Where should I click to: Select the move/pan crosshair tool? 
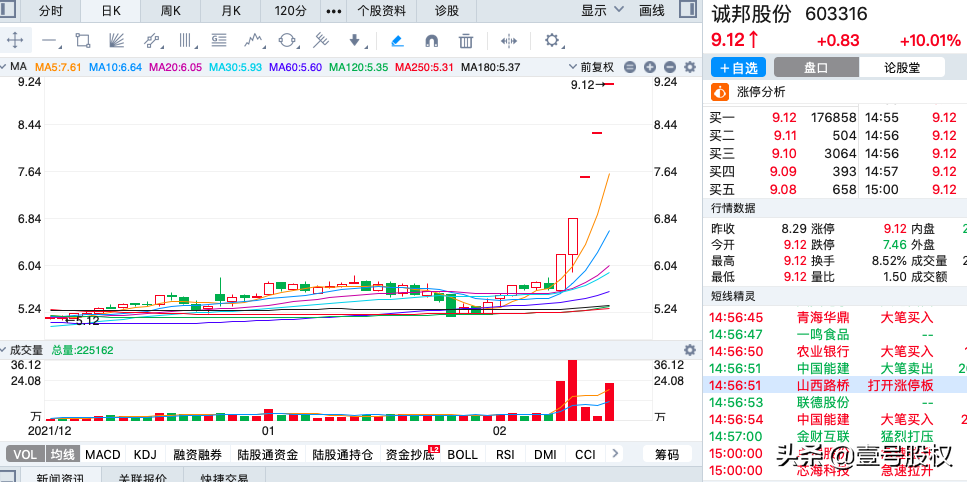coord(15,41)
